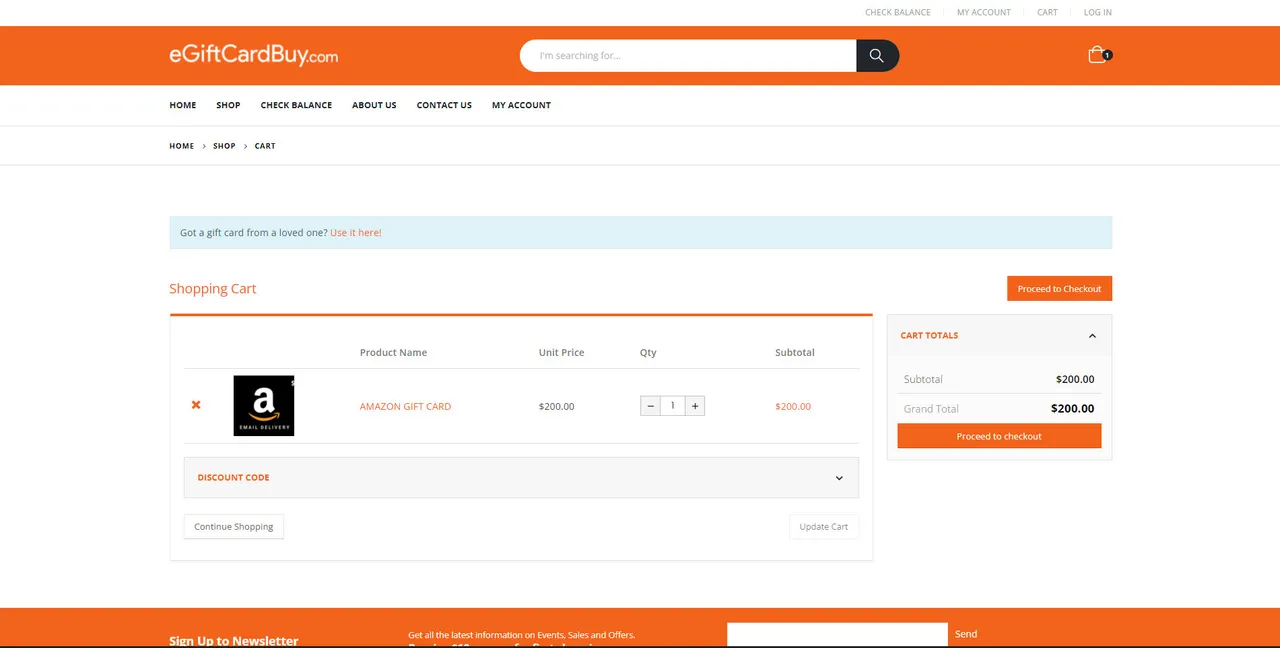Open My Account in top utility bar
1280x648 pixels.
[x=984, y=13]
